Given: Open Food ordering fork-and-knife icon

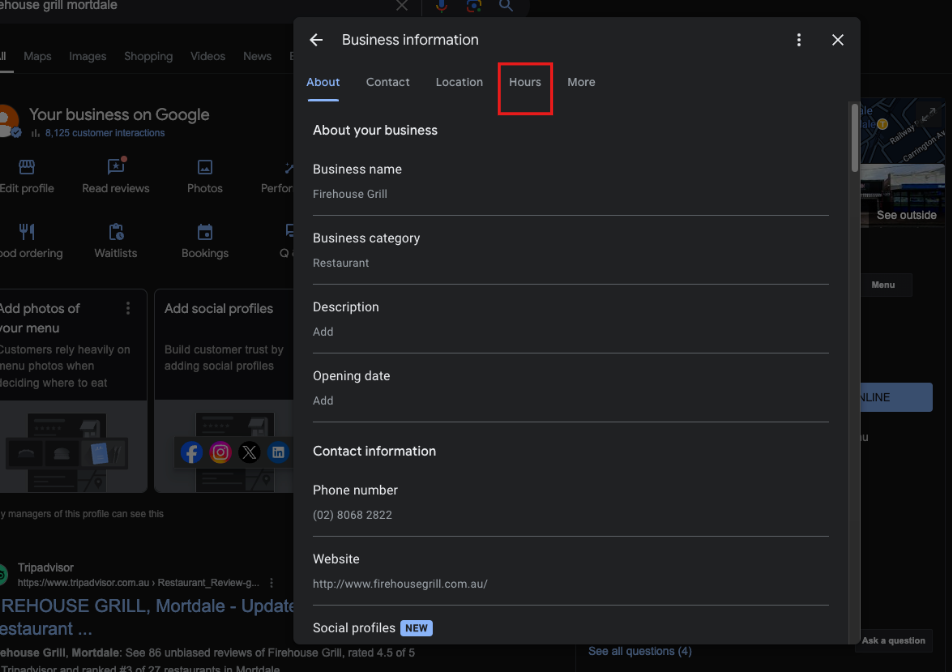Looking at the screenshot, I should (27, 231).
